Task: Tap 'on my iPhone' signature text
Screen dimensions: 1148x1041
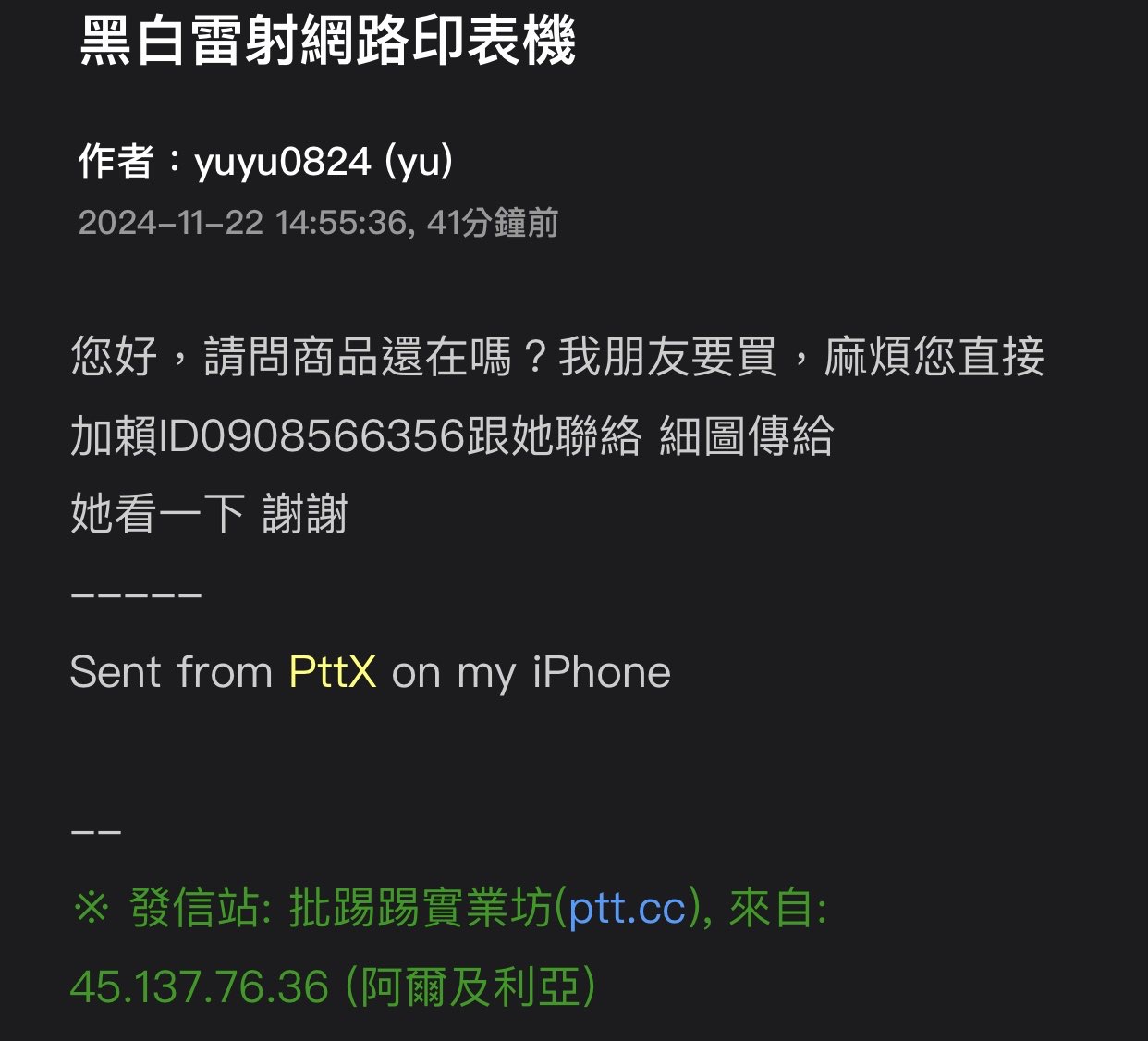Action: point(531,672)
